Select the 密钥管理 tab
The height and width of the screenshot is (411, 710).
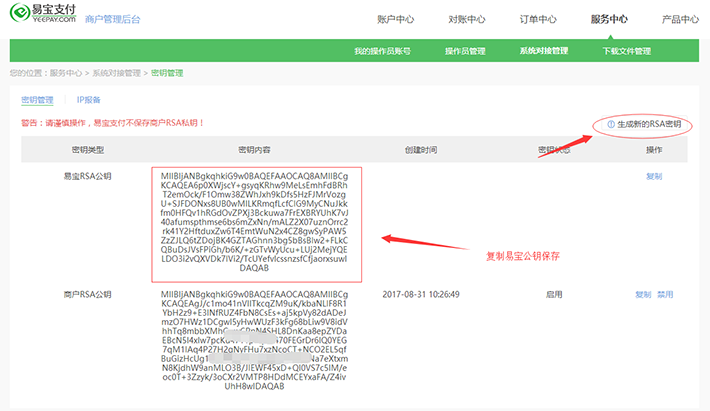tap(39, 100)
